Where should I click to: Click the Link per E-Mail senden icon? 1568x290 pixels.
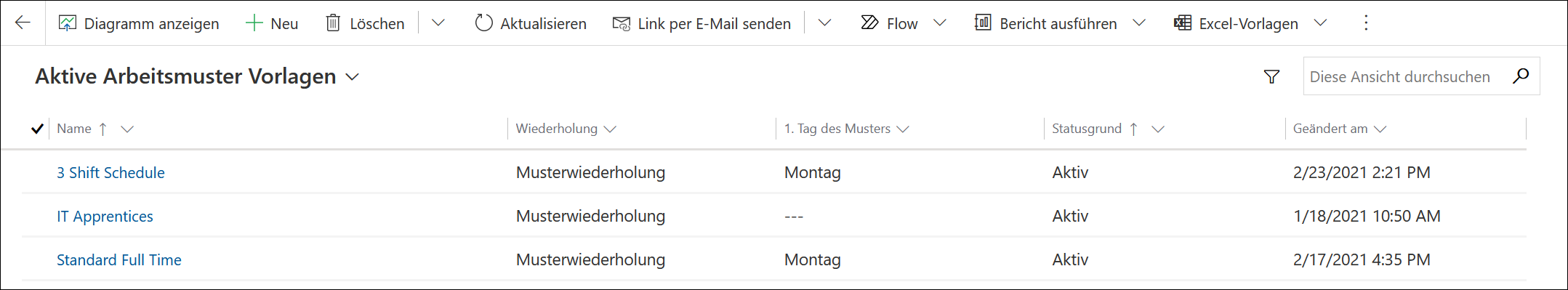click(x=622, y=23)
